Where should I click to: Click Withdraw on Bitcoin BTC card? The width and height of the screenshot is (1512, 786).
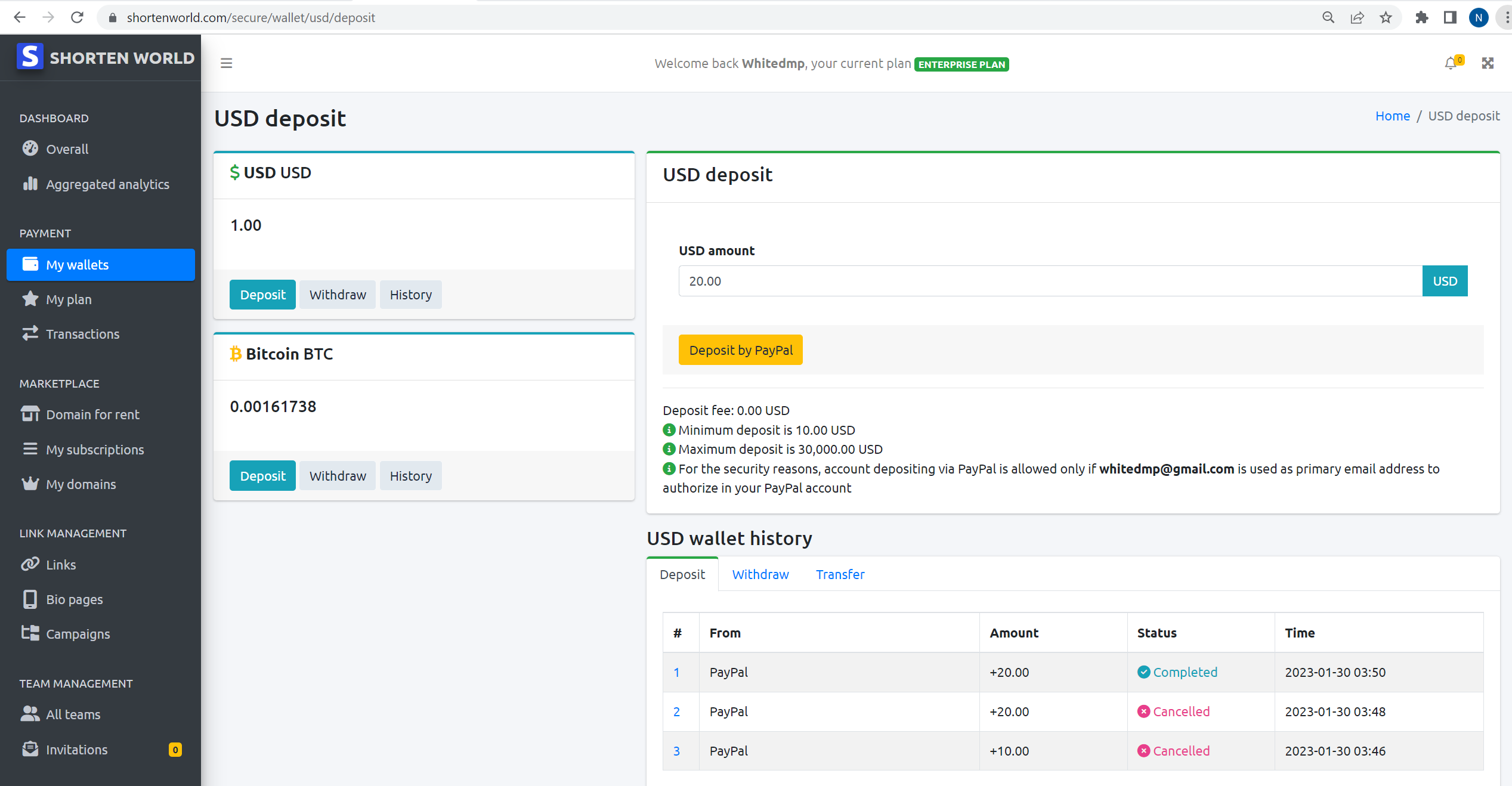click(x=338, y=476)
